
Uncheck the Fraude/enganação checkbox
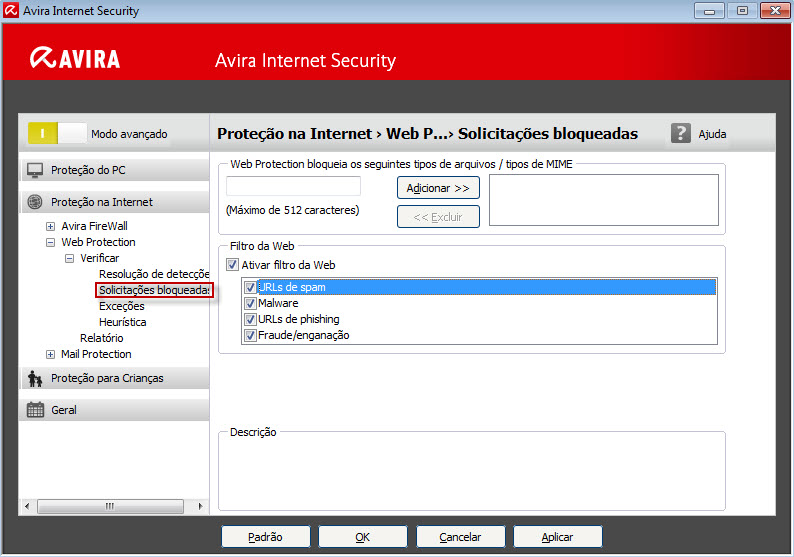click(250, 335)
